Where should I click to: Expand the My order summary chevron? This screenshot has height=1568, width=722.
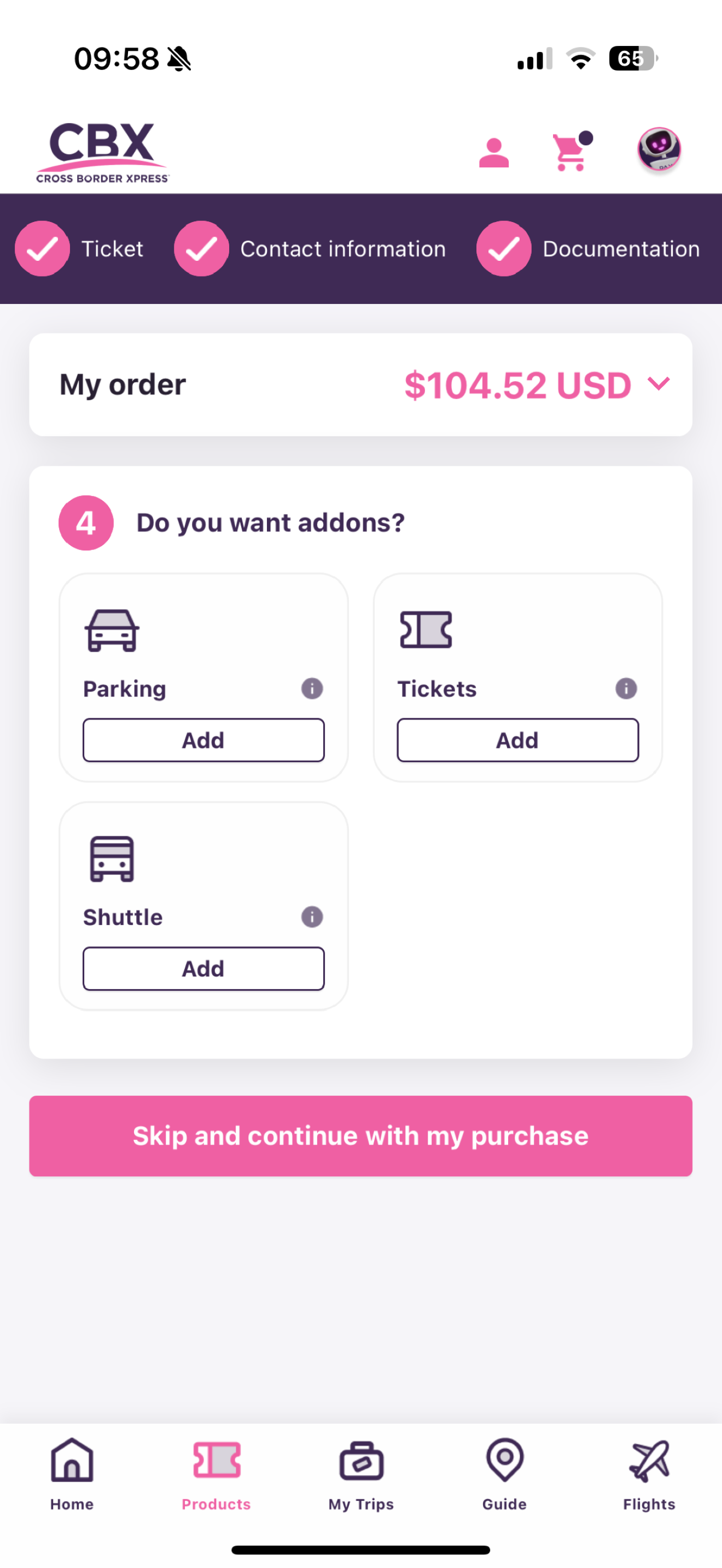(x=659, y=383)
